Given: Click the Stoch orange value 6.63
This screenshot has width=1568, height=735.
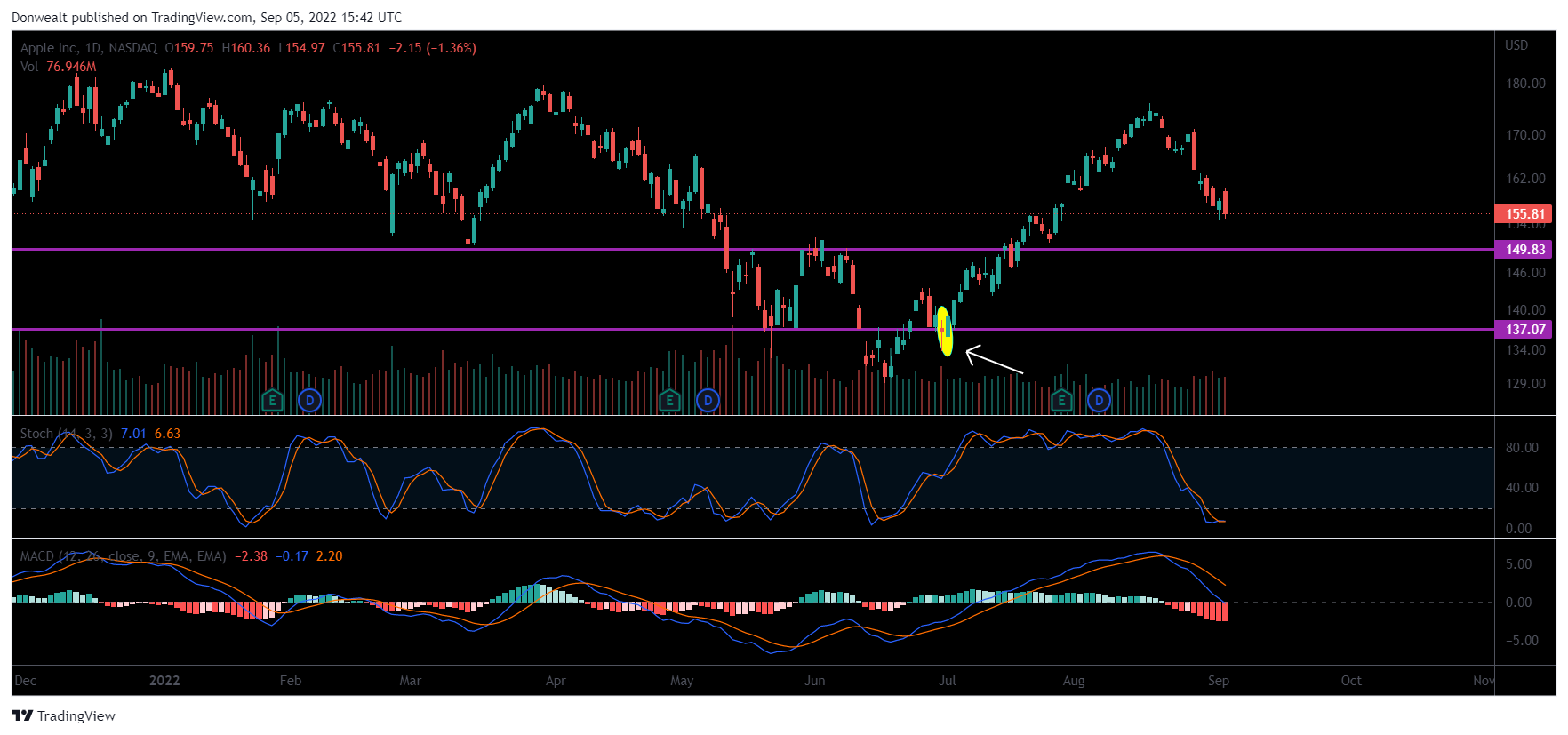Looking at the screenshot, I should pos(167,434).
